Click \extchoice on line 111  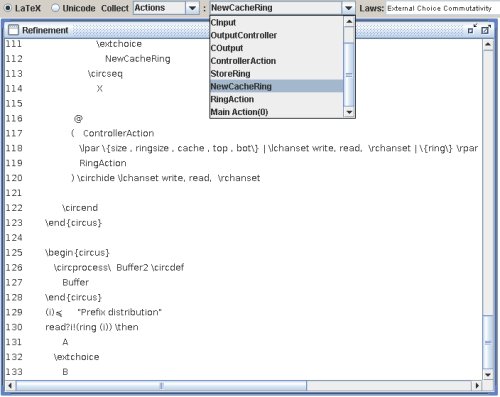coord(119,44)
